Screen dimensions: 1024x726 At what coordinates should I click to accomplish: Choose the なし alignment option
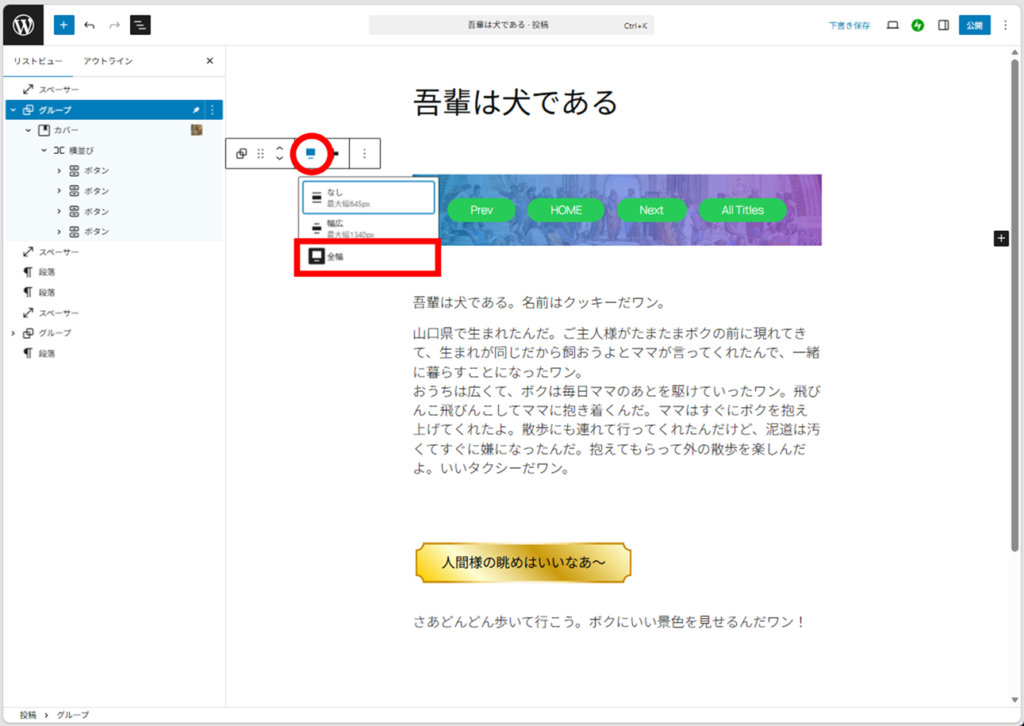coord(368,197)
